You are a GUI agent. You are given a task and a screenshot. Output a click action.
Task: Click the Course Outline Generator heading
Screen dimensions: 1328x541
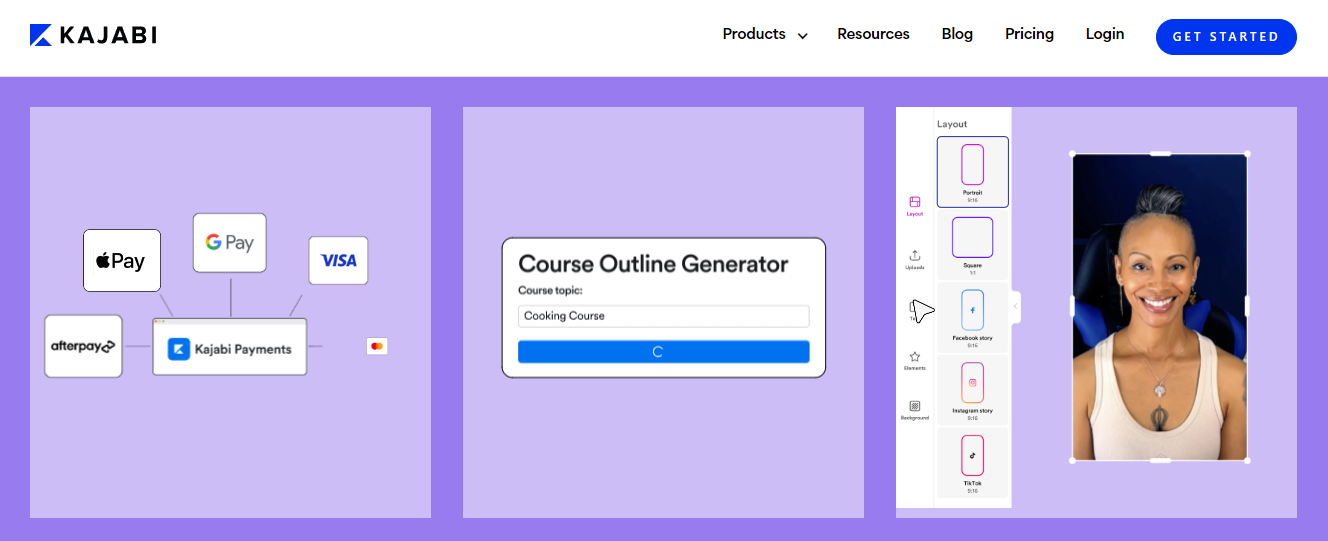click(x=653, y=264)
